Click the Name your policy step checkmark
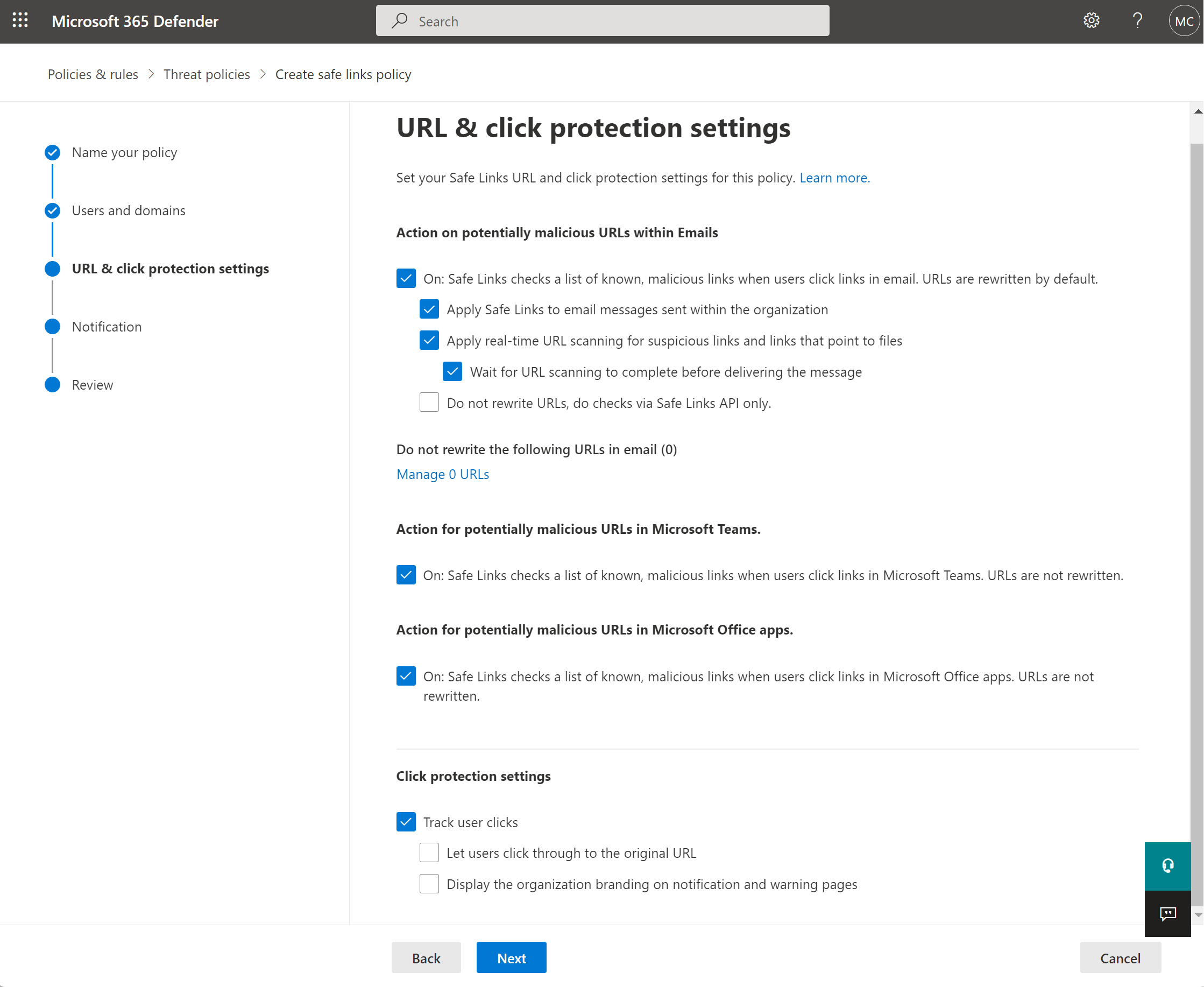Image resolution: width=1204 pixels, height=987 pixels. (52, 152)
